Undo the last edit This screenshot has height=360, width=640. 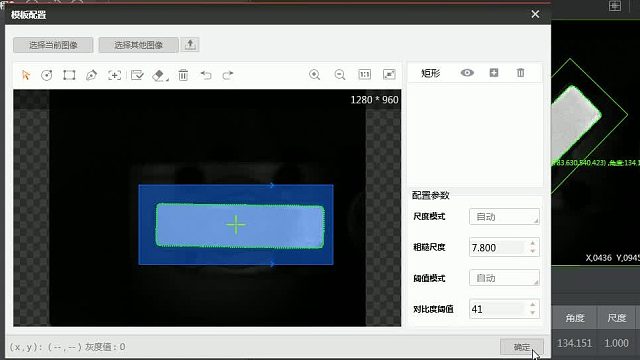206,75
